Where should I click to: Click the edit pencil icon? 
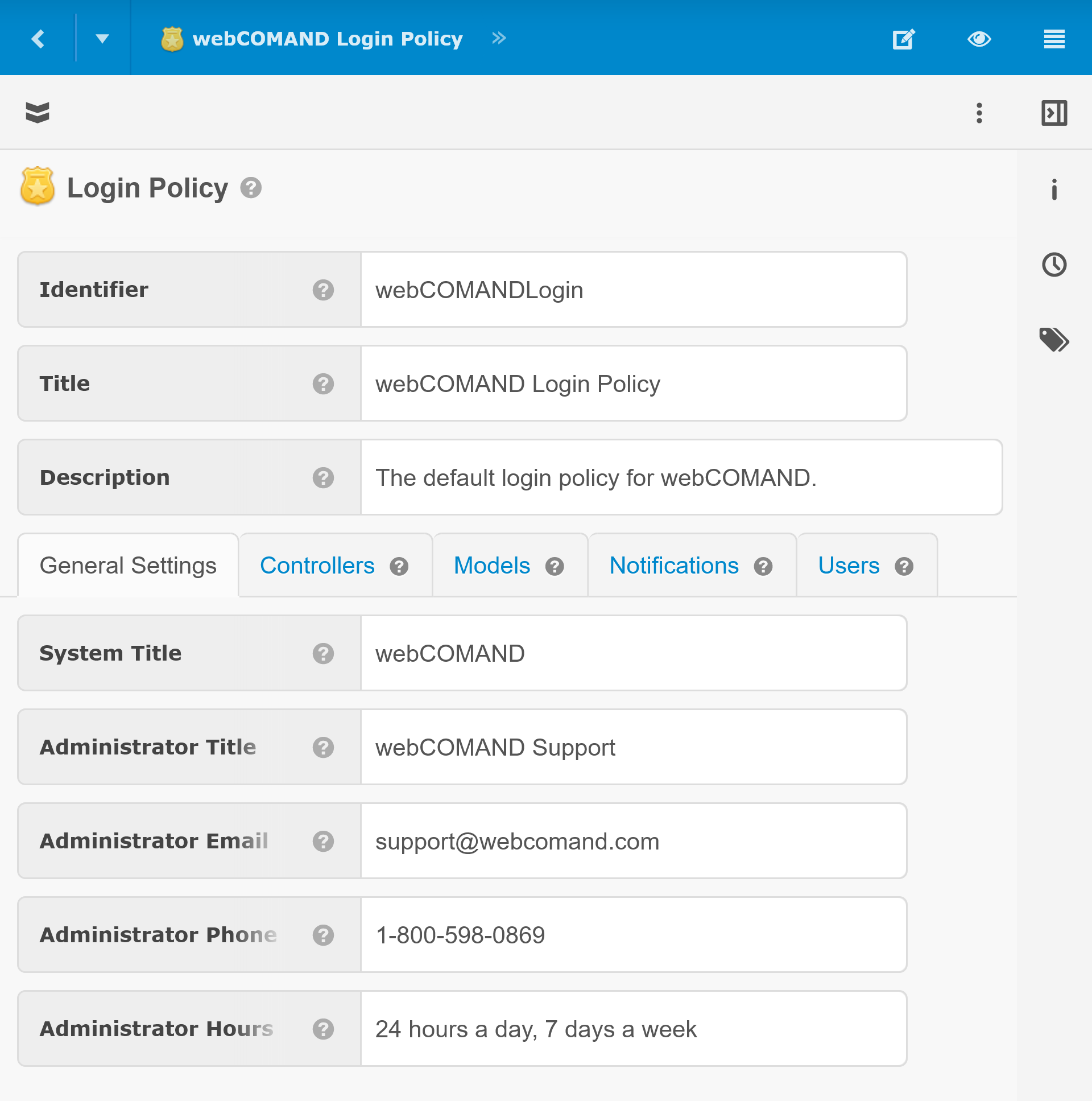pyautogui.click(x=903, y=39)
